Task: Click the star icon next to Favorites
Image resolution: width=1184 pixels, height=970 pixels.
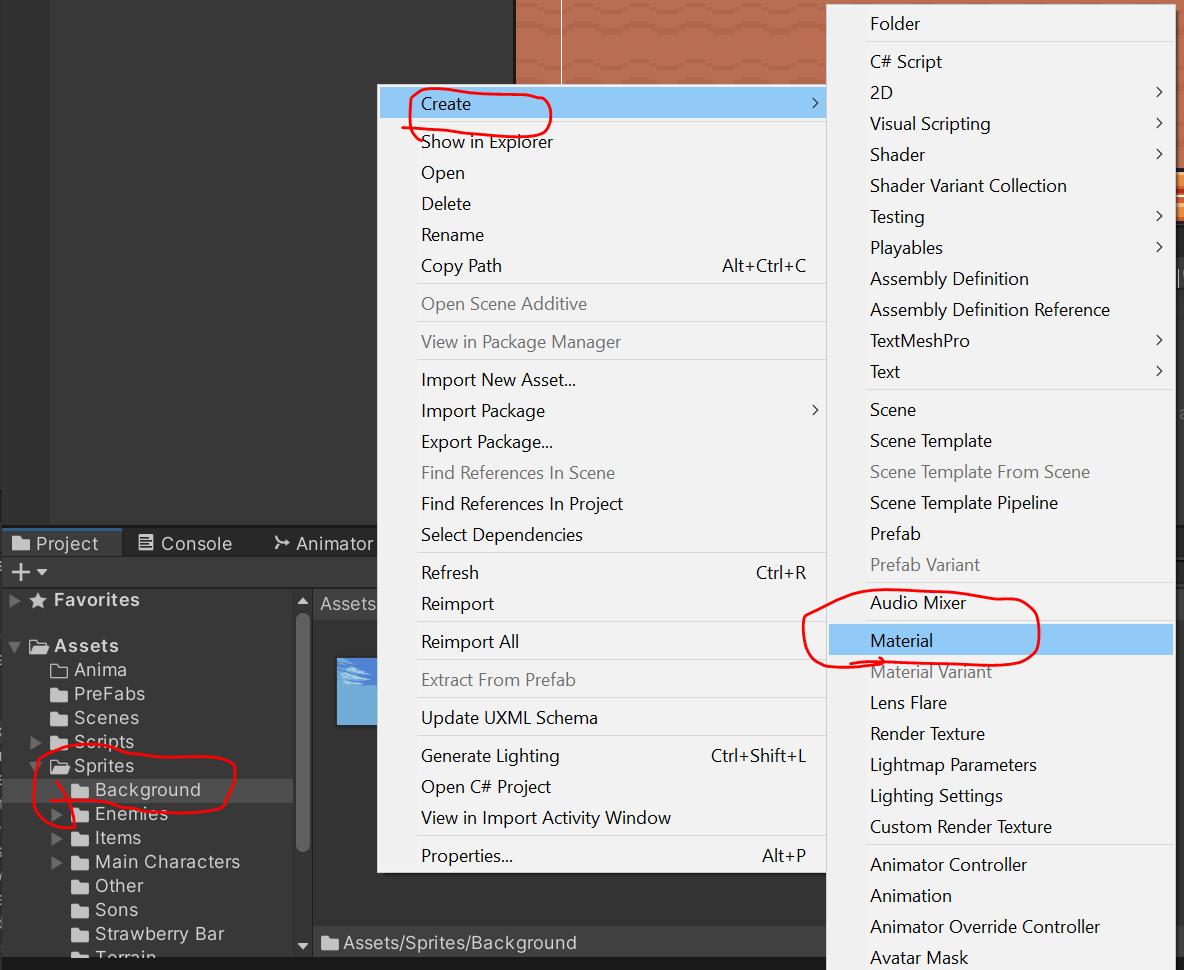Action: coord(38,601)
